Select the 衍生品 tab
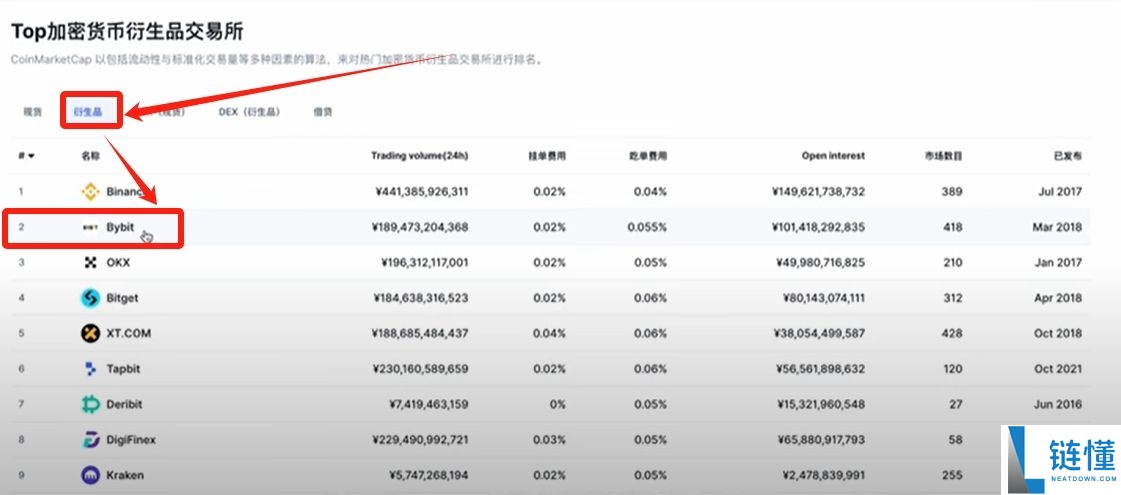1121x495 pixels. [88, 112]
